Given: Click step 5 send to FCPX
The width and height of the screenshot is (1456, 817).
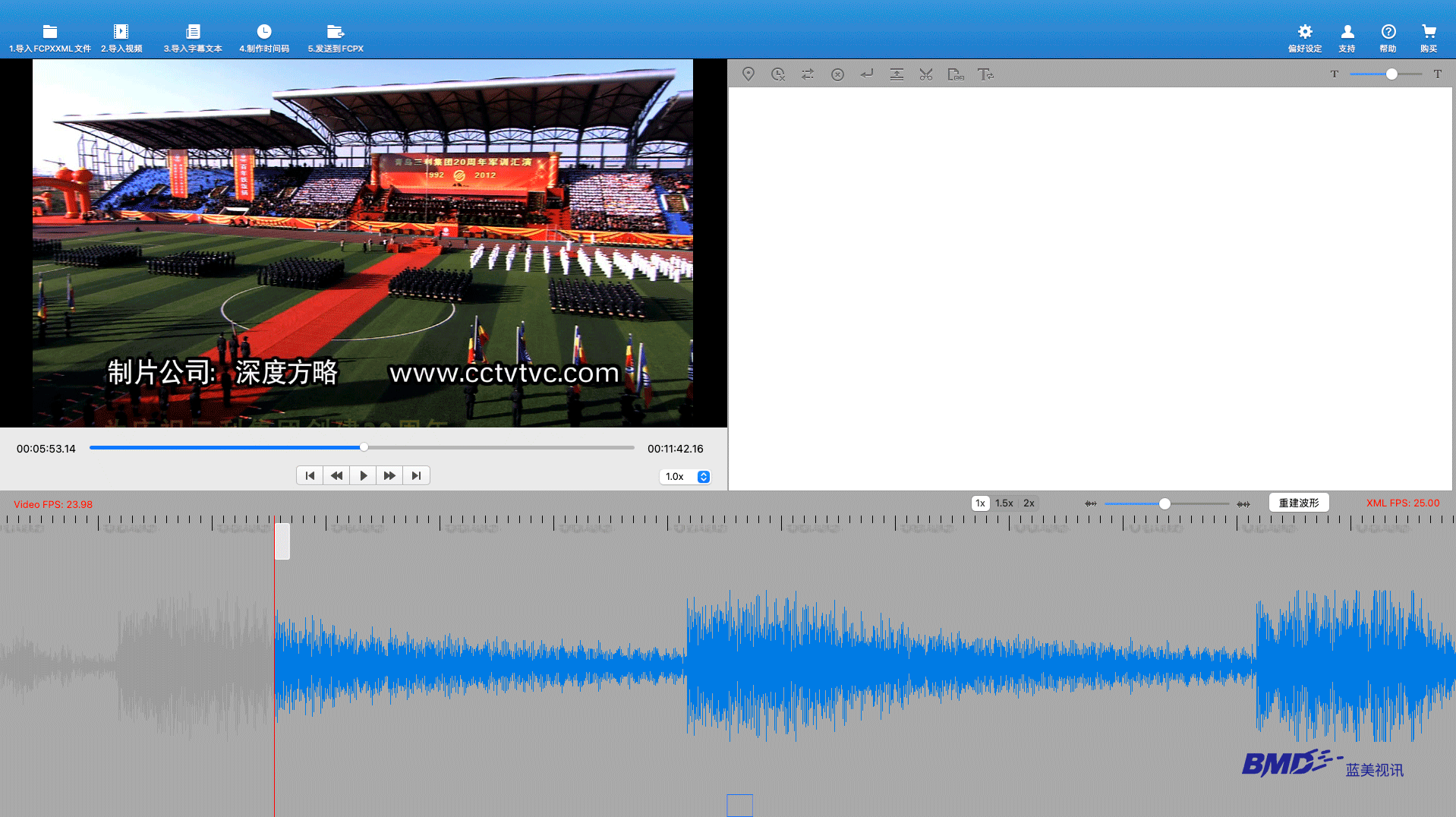Looking at the screenshot, I should (336, 38).
